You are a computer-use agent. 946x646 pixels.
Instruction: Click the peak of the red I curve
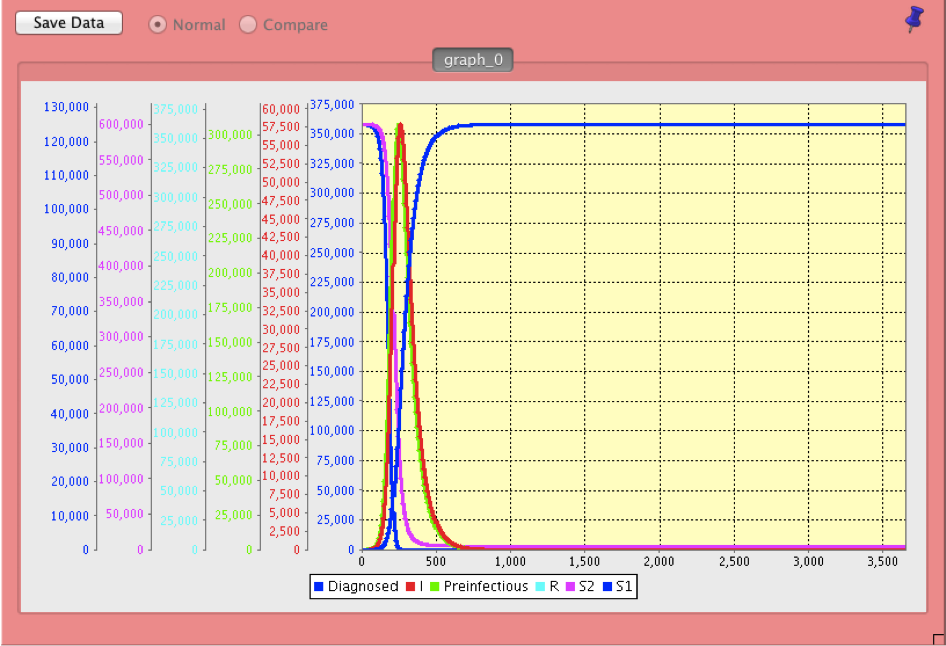click(x=400, y=125)
